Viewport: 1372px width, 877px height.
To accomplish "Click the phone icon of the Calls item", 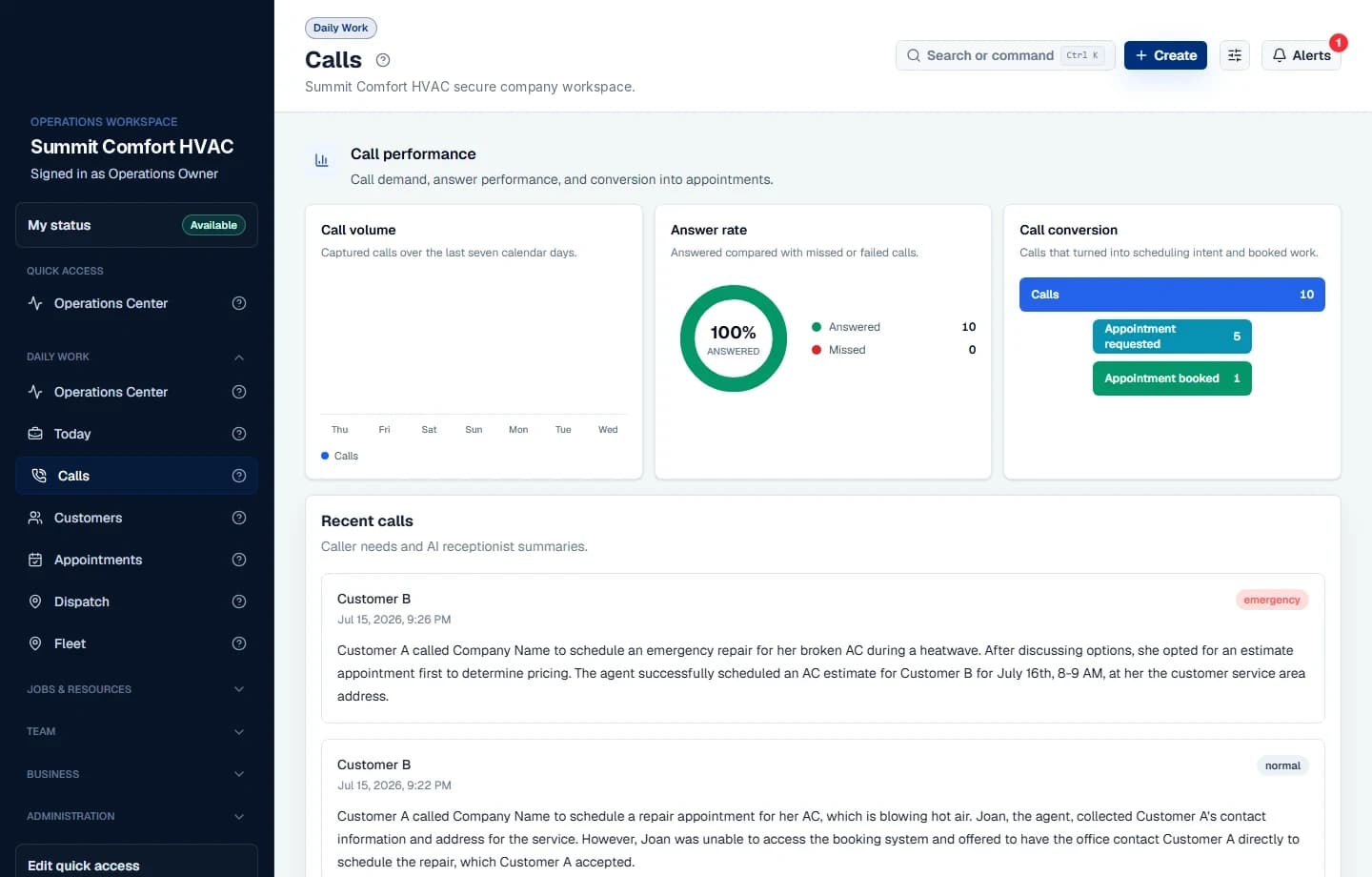I will coord(39,476).
